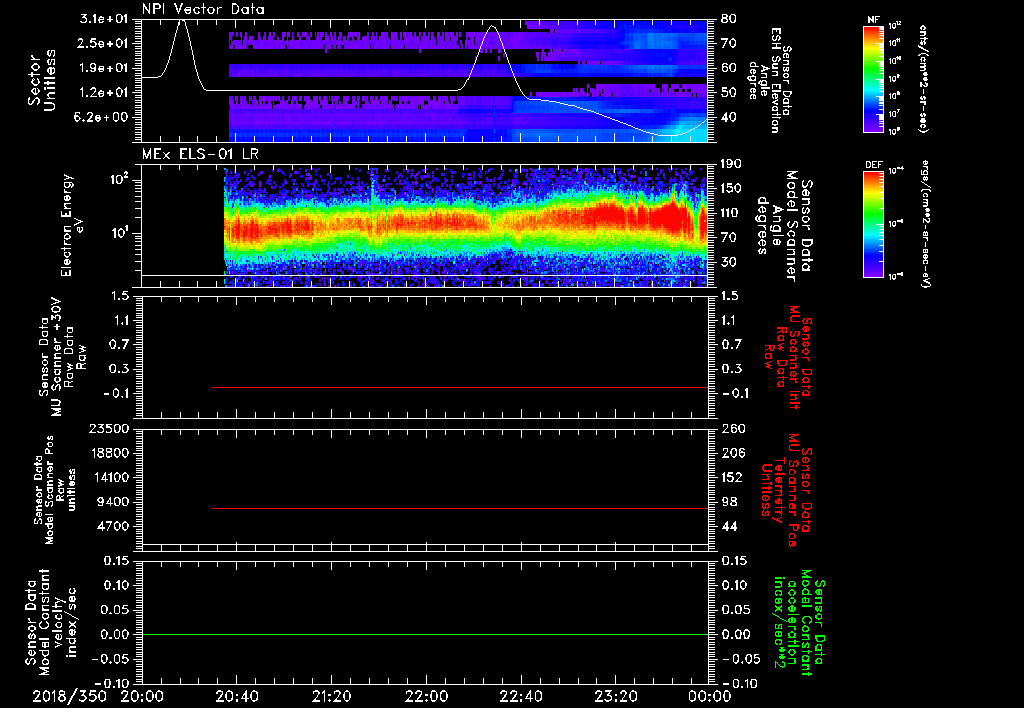
Task: Click the '9400' scanner position tick
Action: [x=113, y=502]
